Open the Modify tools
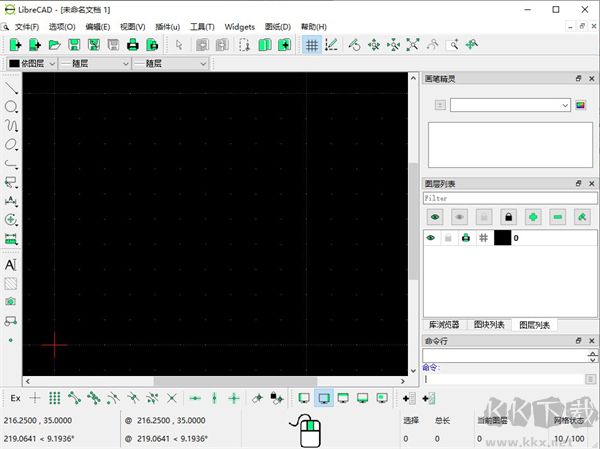Image resolution: width=600 pixels, height=449 pixels. click(x=11, y=220)
